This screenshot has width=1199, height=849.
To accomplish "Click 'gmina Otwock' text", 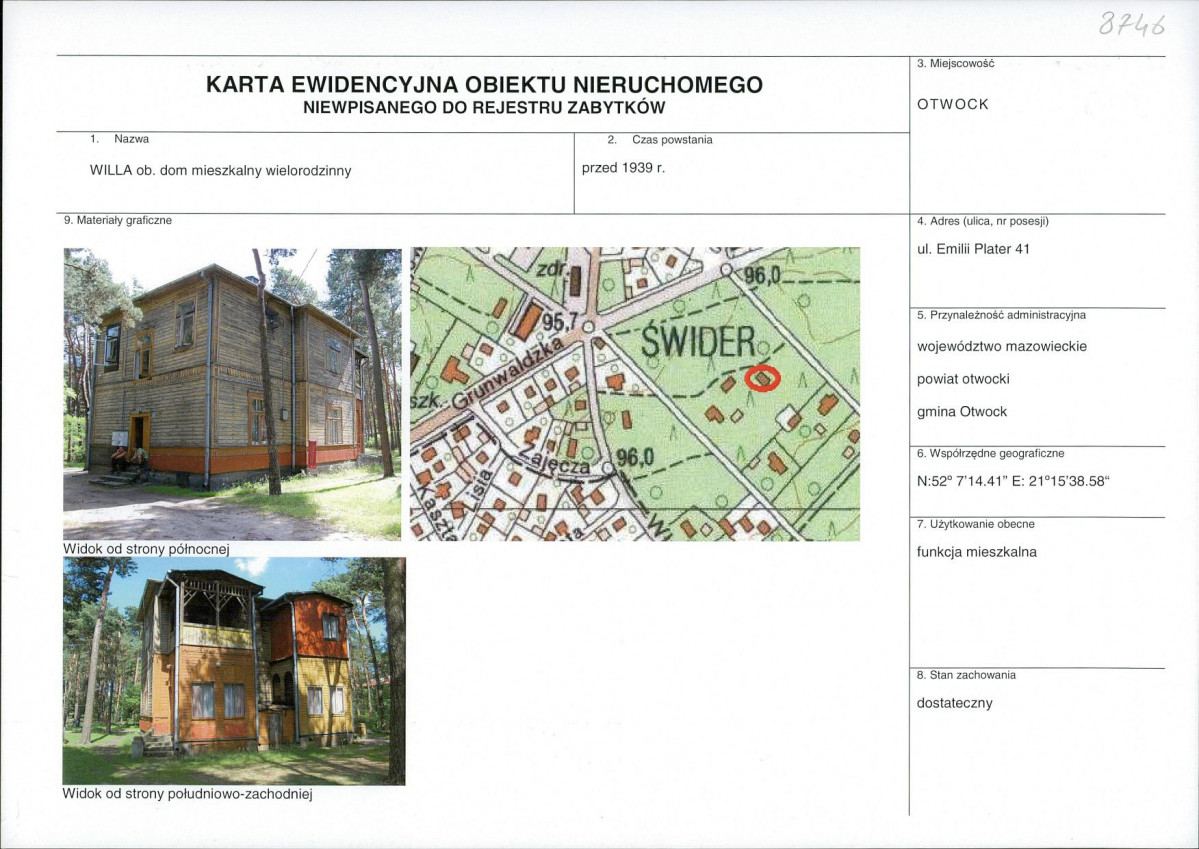I will click(x=962, y=411).
